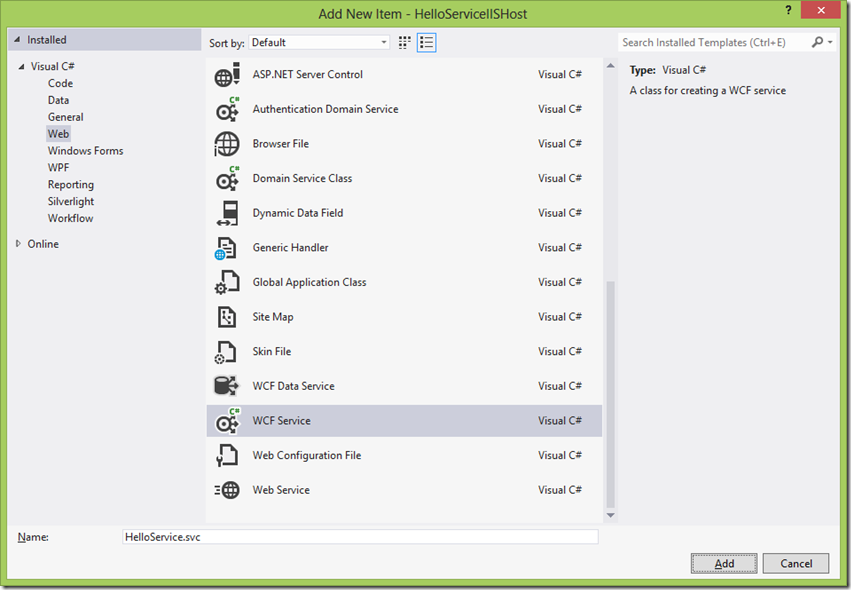Select the General category
Image resolution: width=851 pixels, height=590 pixels.
pos(66,117)
